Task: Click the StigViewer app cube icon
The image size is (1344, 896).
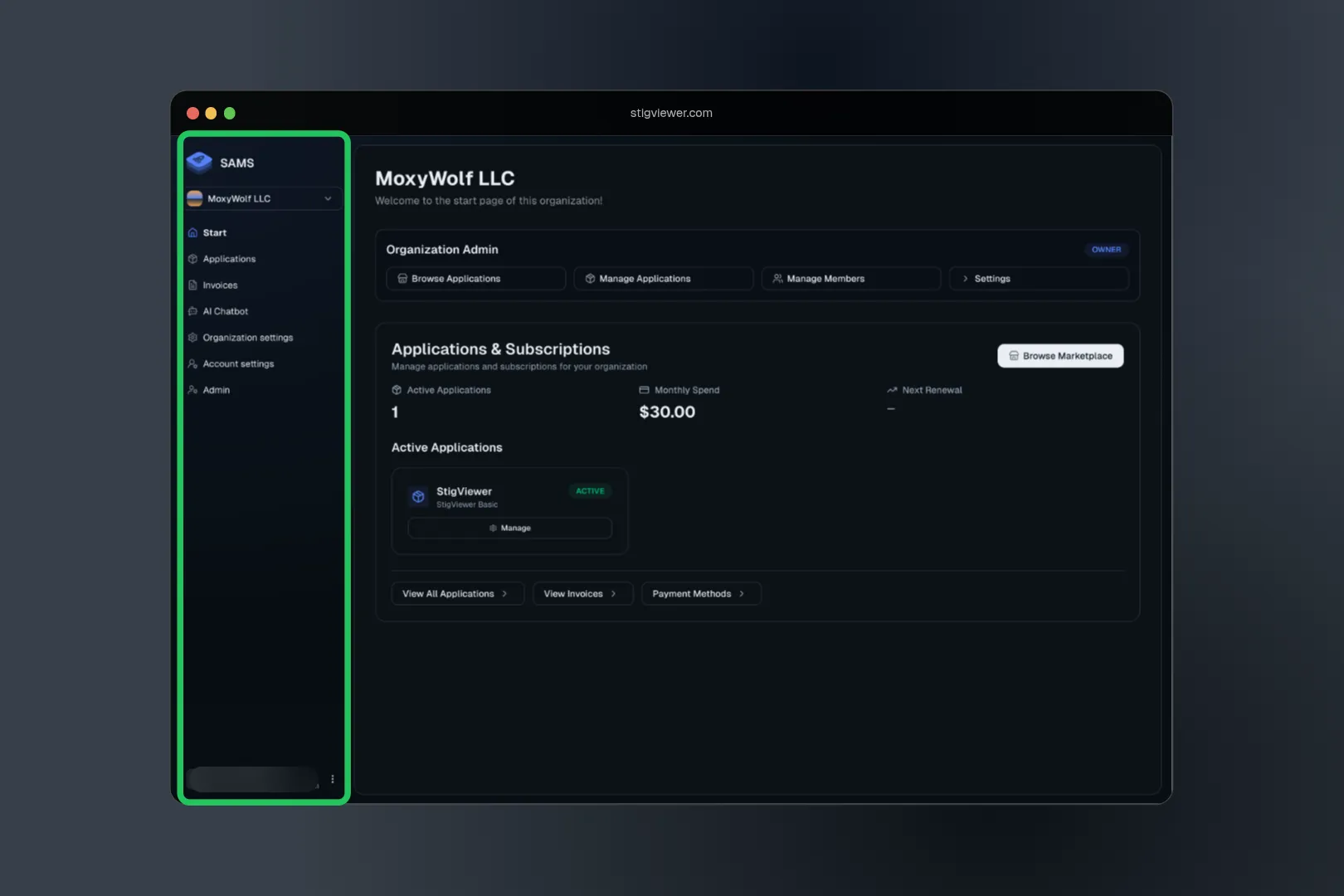Action: [419, 496]
